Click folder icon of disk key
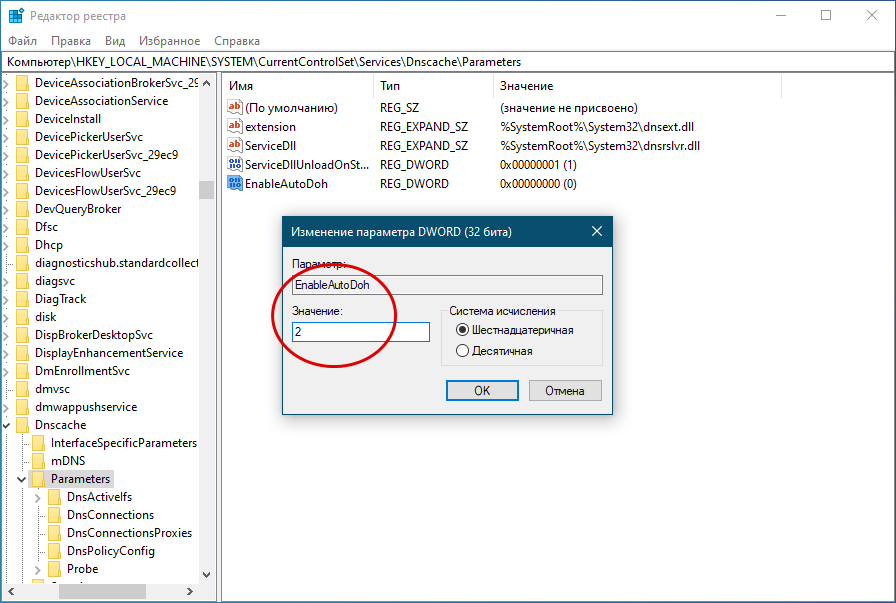The width and height of the screenshot is (896, 603). [x=23, y=317]
